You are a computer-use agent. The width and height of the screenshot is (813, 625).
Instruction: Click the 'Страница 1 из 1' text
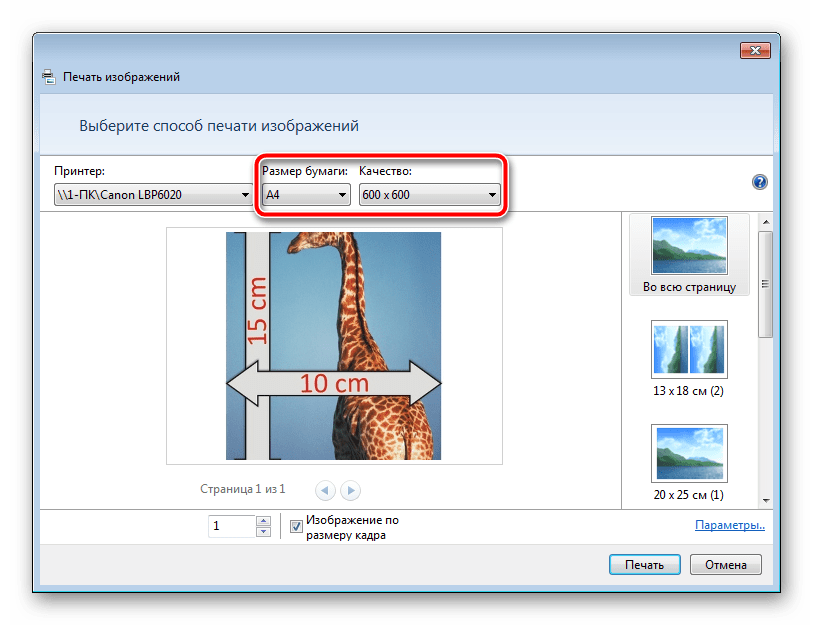(242, 489)
